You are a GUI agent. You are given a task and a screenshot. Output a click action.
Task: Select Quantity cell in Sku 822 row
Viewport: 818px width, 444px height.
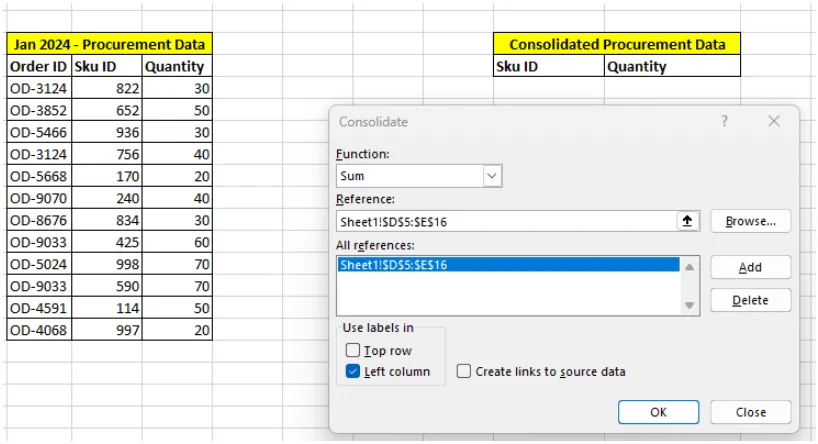tap(177, 88)
